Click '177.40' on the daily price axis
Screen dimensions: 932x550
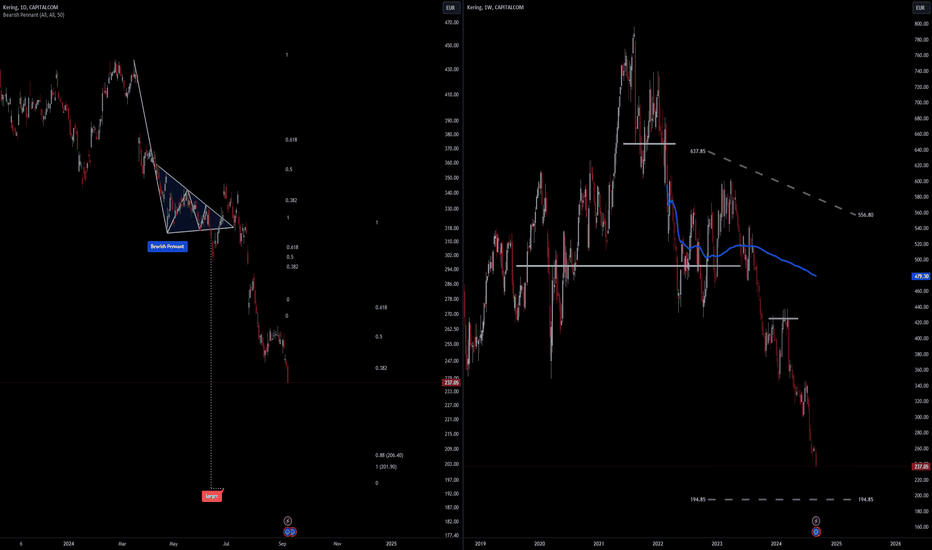(x=452, y=535)
